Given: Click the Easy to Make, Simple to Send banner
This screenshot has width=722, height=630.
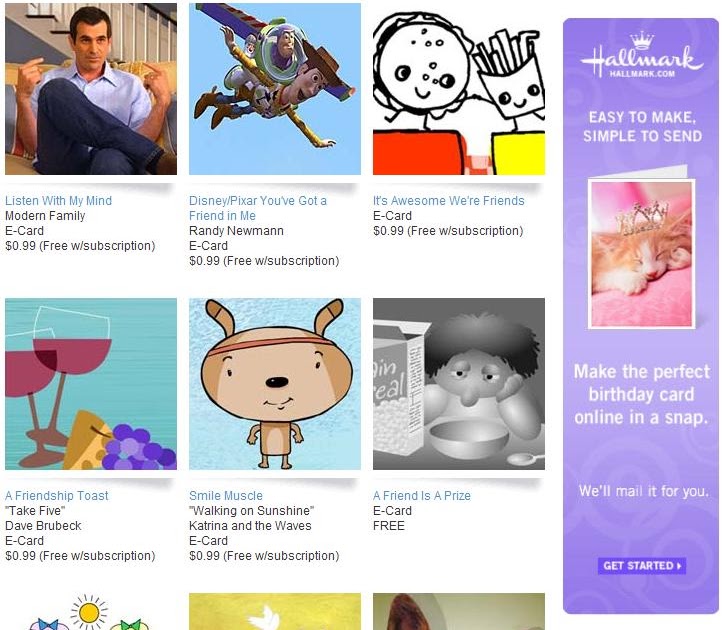Looking at the screenshot, I should [x=642, y=127].
